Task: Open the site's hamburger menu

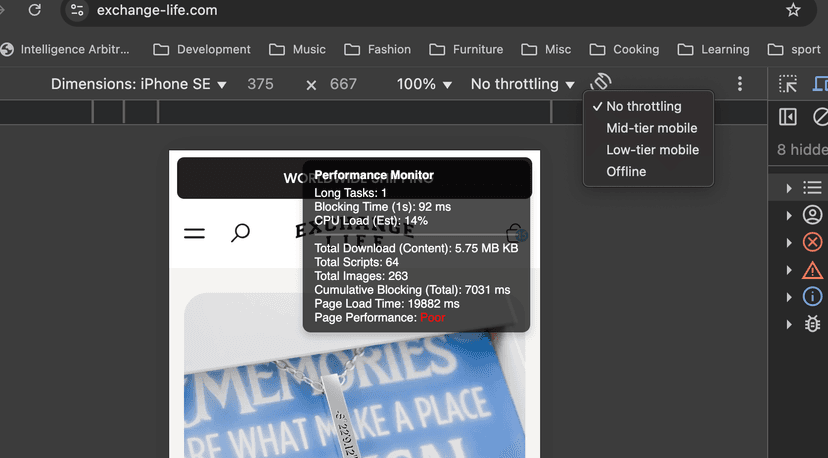Action: click(x=194, y=233)
